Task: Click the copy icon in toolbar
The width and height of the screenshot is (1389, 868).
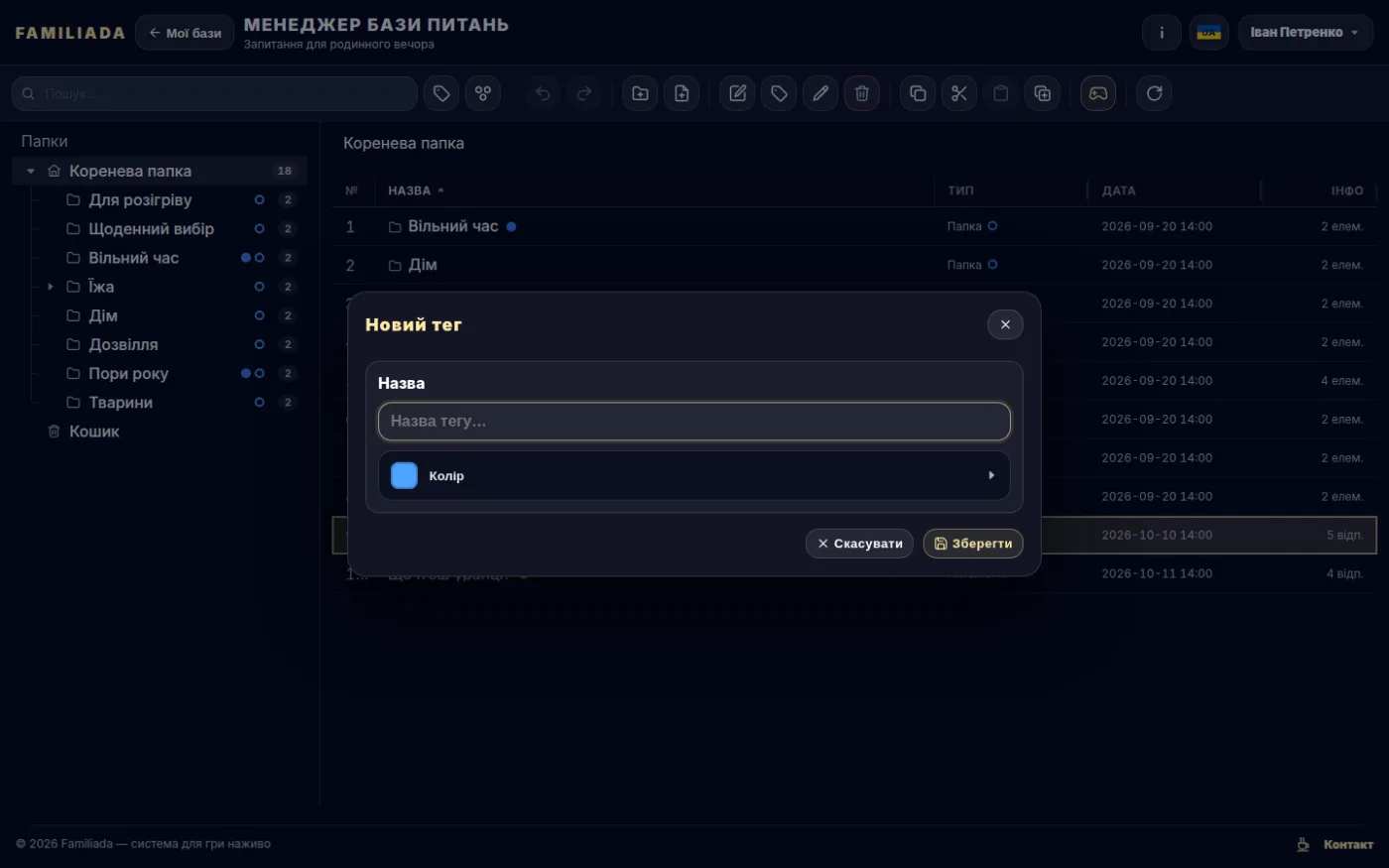Action: 917,93
